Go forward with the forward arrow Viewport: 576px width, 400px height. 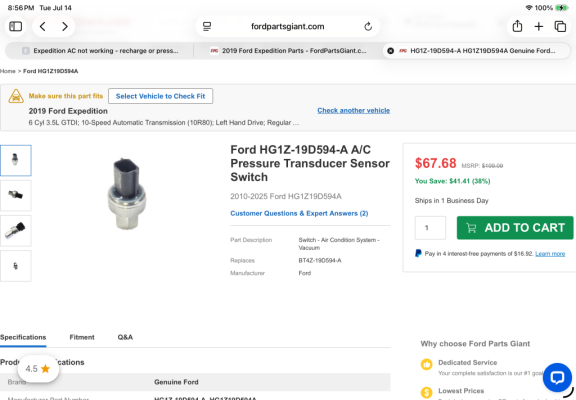65,26
